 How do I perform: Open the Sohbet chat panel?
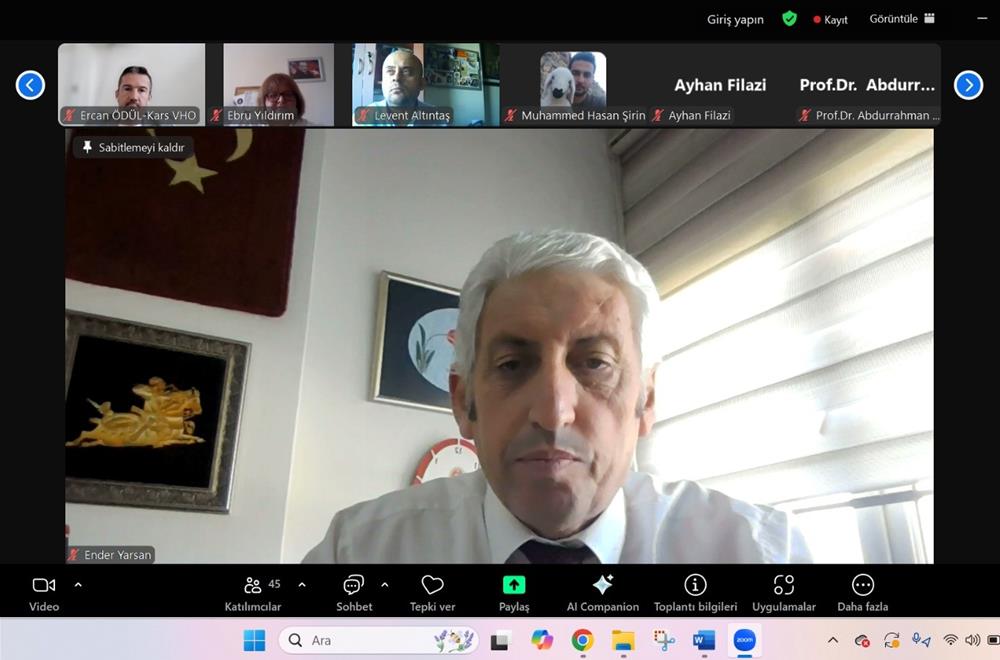354,591
